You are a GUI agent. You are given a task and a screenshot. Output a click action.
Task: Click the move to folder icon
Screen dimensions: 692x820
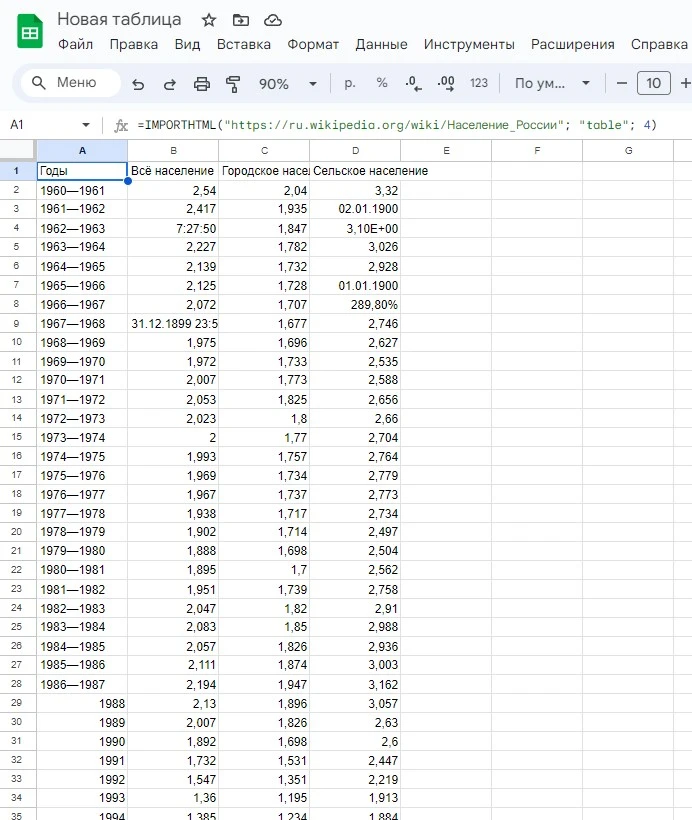(x=240, y=20)
